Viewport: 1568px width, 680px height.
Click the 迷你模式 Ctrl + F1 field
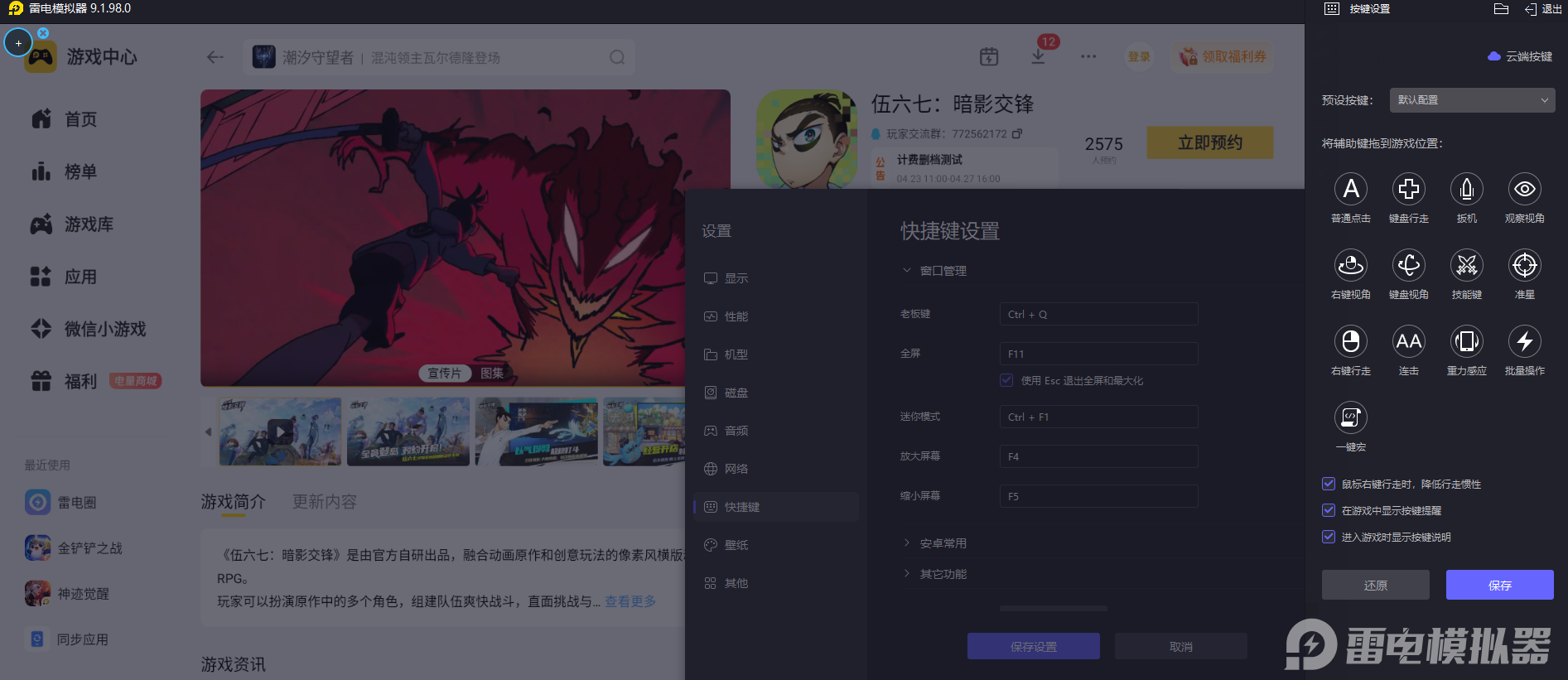click(x=1098, y=417)
